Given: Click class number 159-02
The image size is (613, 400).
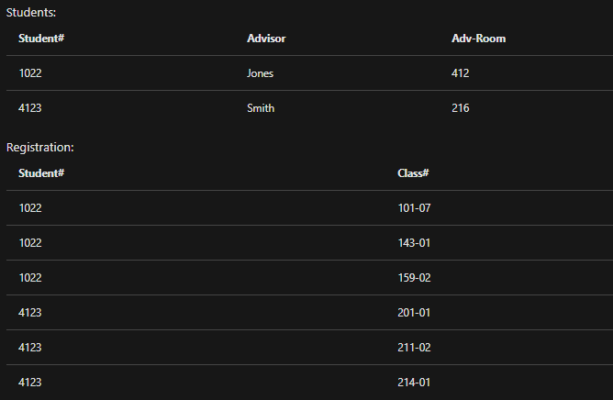Looking at the screenshot, I should [x=414, y=278].
